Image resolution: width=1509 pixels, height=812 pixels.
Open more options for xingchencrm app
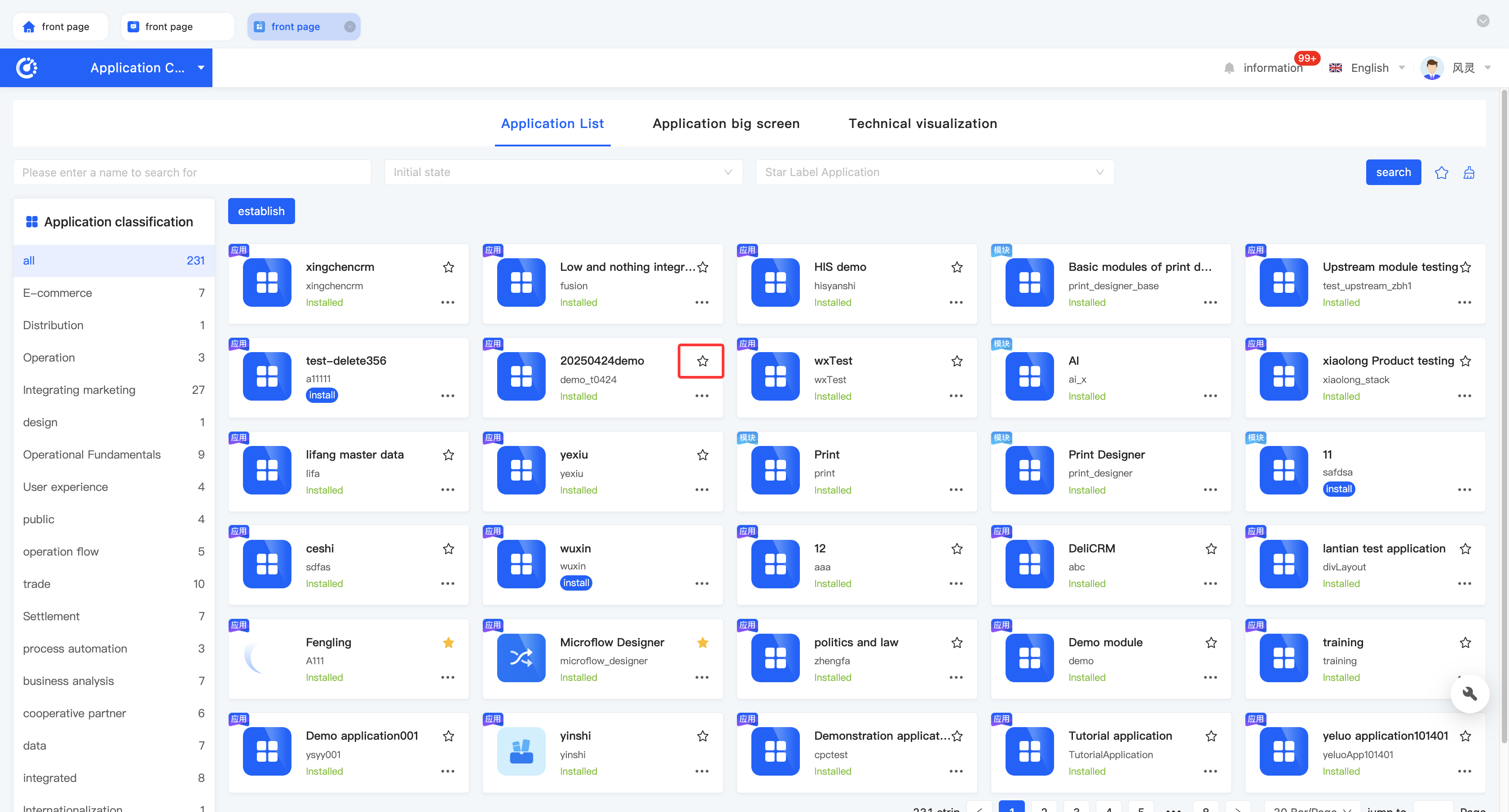coord(448,302)
